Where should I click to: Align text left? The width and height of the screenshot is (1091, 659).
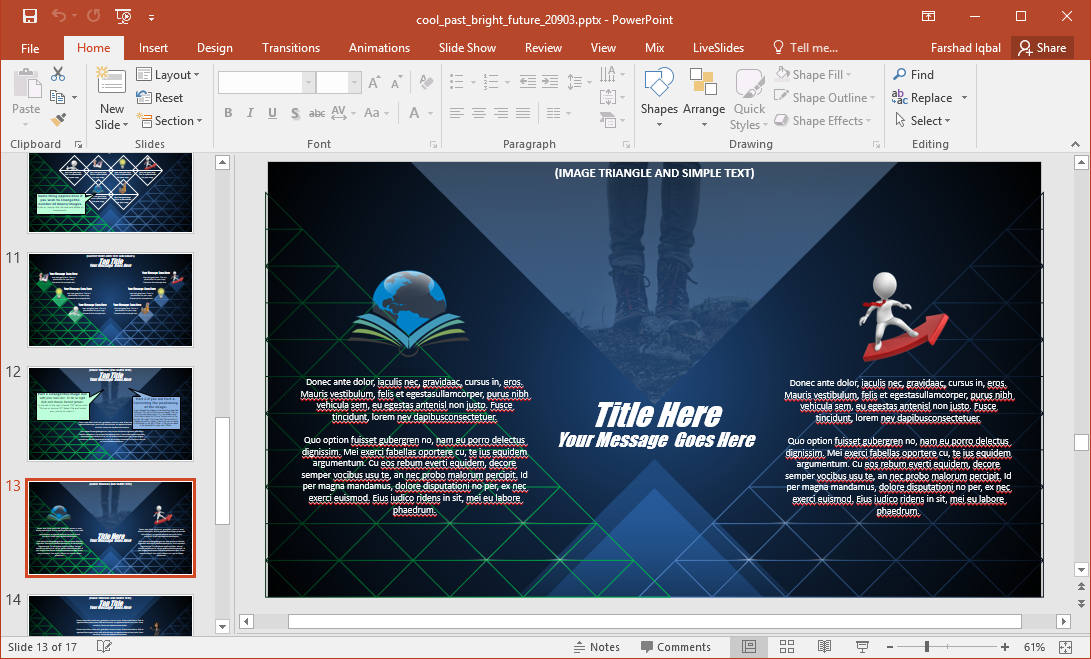tap(456, 113)
